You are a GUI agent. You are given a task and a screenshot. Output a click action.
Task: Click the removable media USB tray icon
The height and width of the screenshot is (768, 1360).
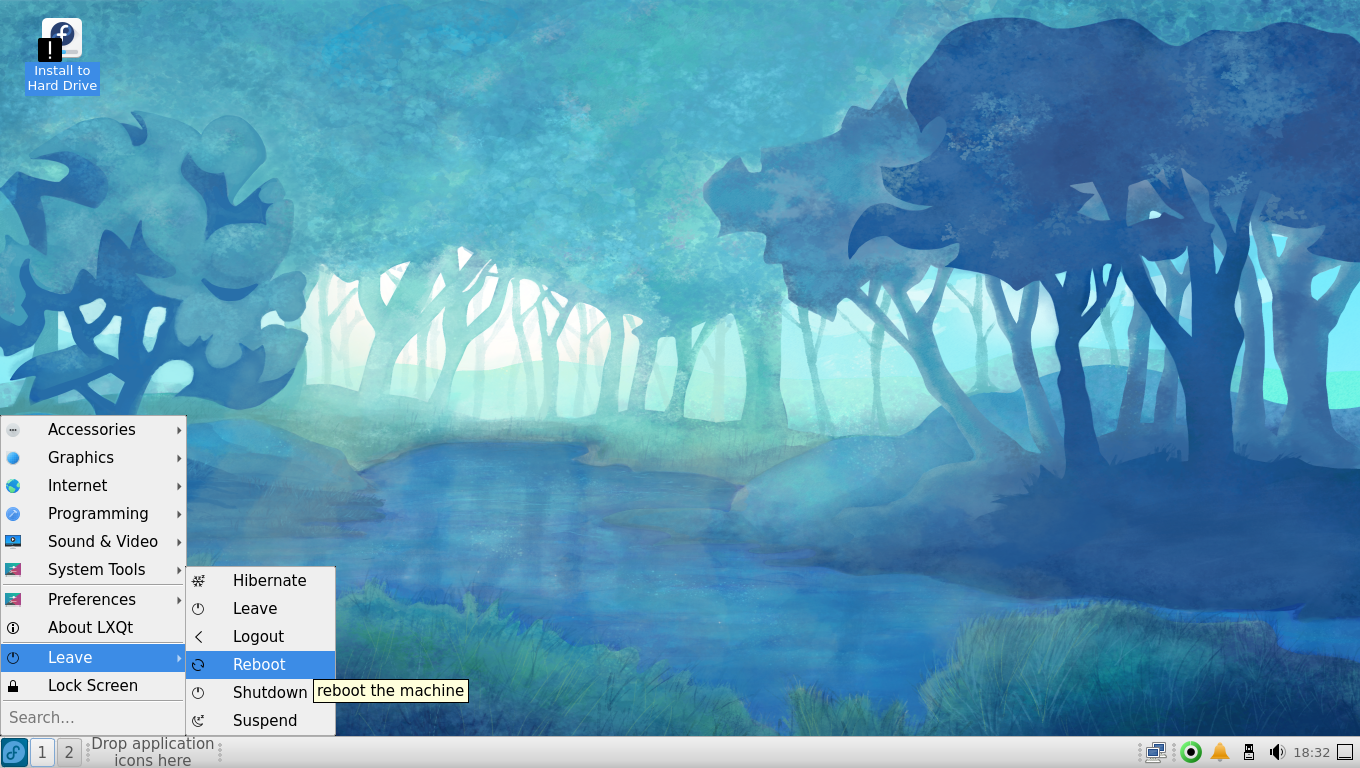(x=1248, y=752)
